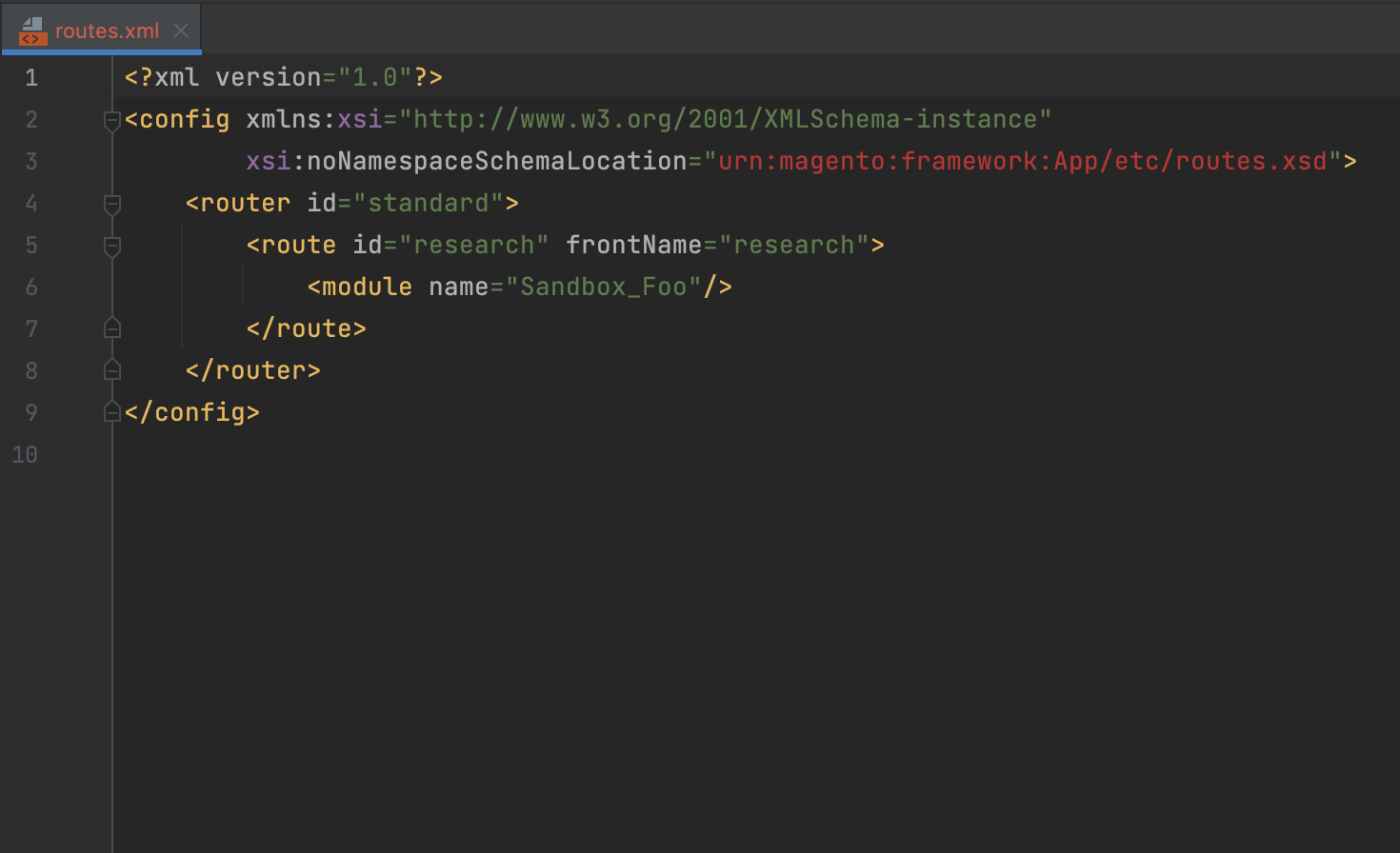Screen dimensions: 1400x853
Task: Click the </route> closing tag
Action: click(307, 328)
